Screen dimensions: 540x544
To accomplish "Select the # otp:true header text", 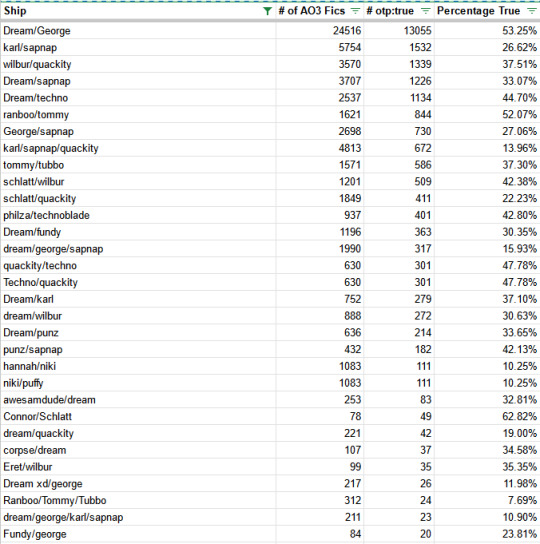I will click(x=390, y=11).
